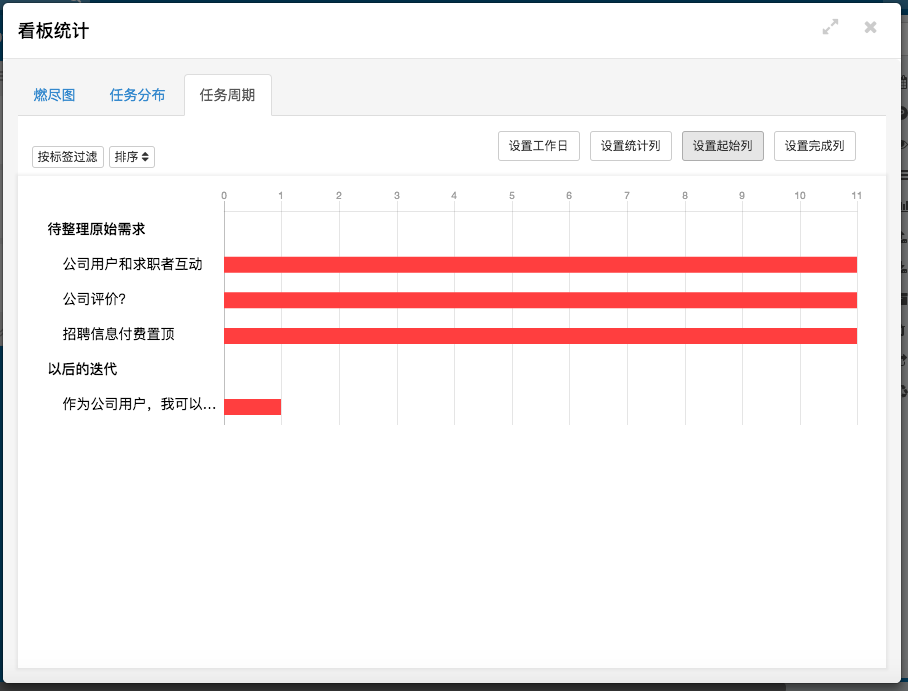Click the 设置完成列 button
Screen dimensions: 908x691
[815, 146]
